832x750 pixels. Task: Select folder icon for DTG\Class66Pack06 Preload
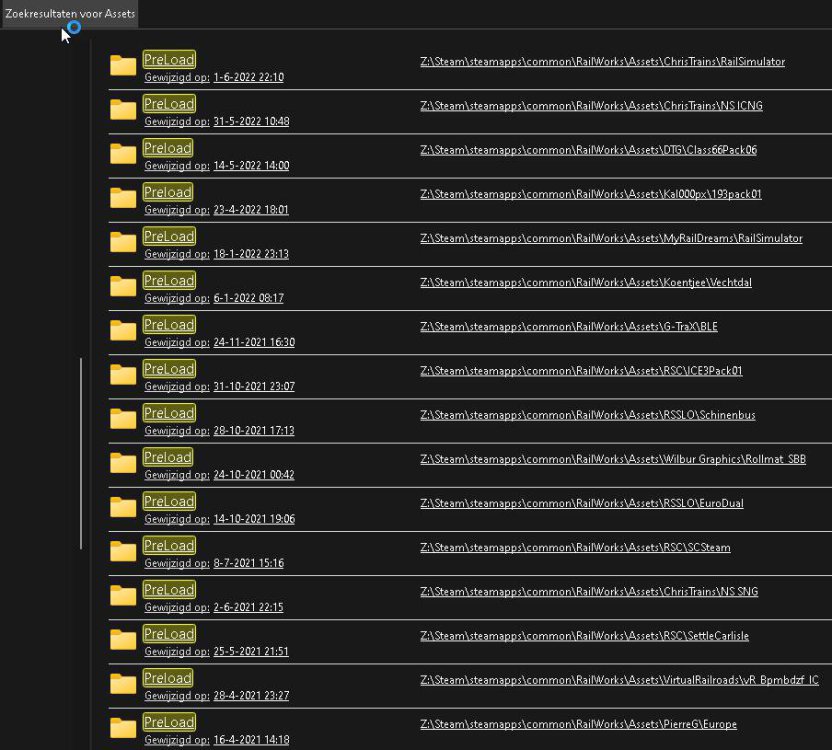123,153
